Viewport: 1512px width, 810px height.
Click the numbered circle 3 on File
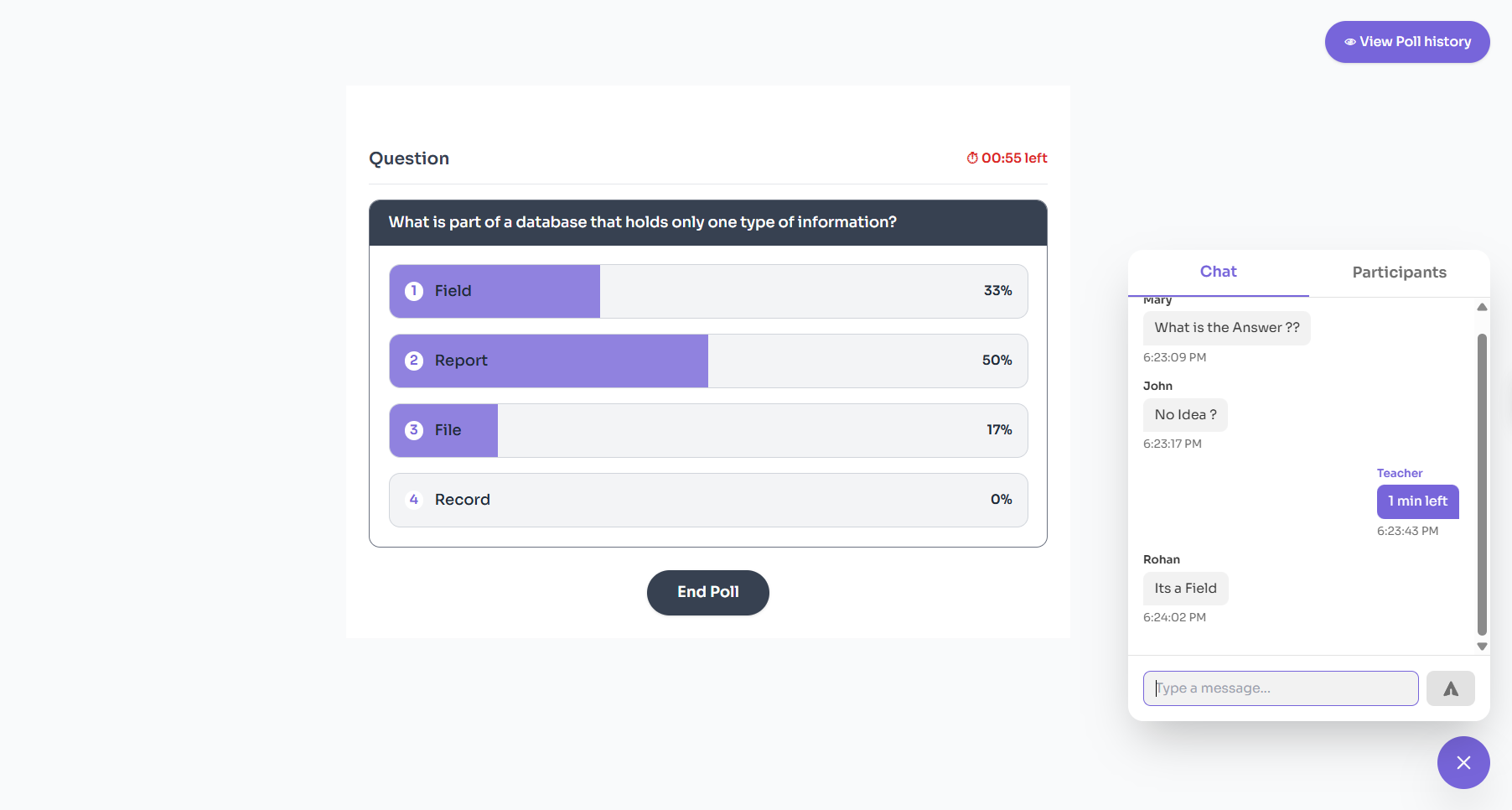[x=413, y=430]
